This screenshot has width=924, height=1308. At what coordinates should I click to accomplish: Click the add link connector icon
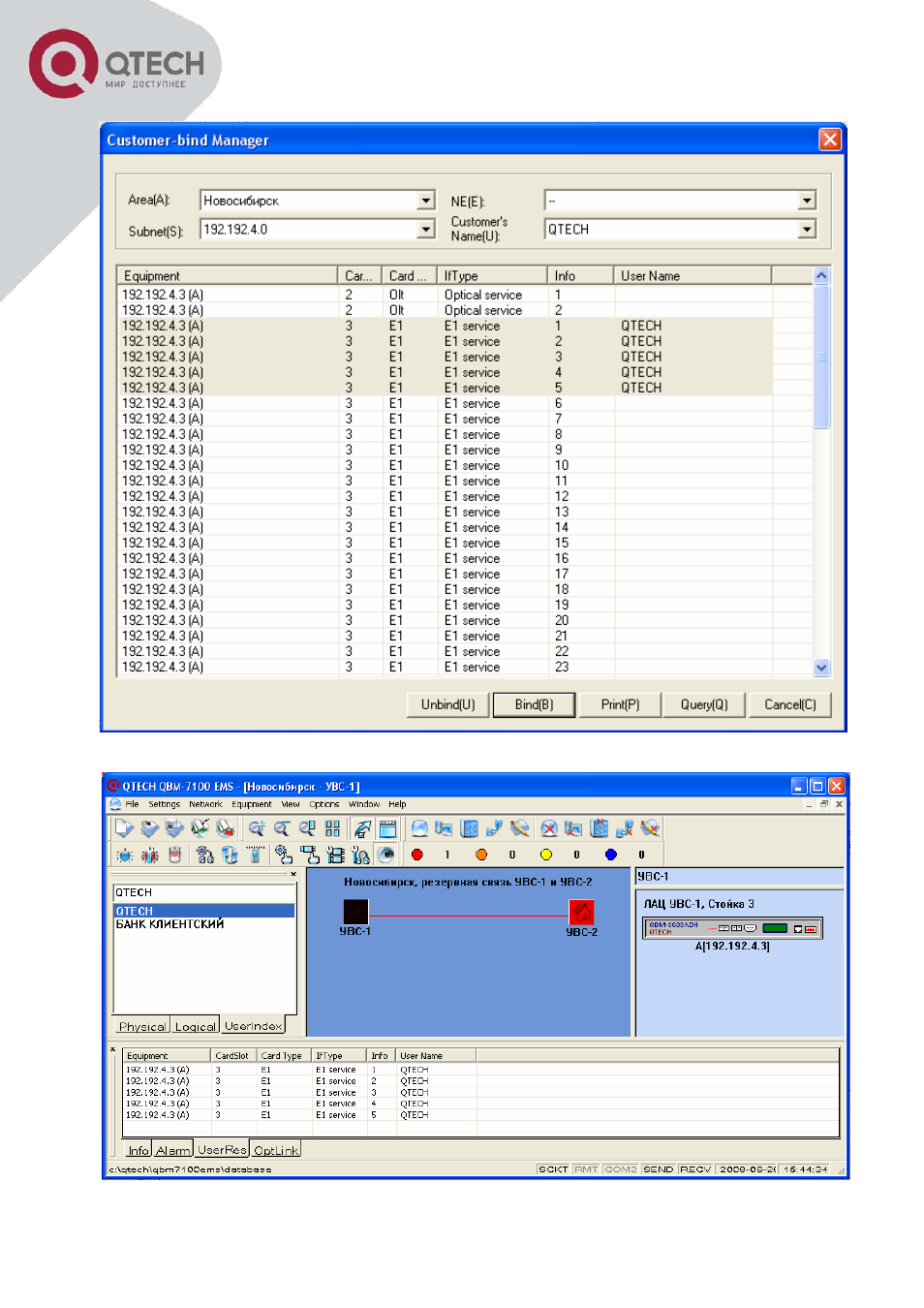494,828
